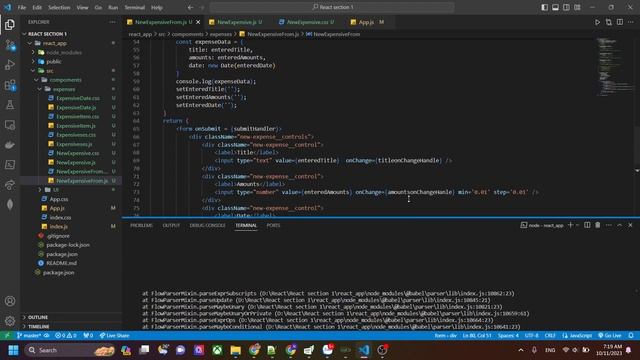This screenshot has width=640, height=360.
Task: Open the Run and Debug view
Action: [10, 65]
